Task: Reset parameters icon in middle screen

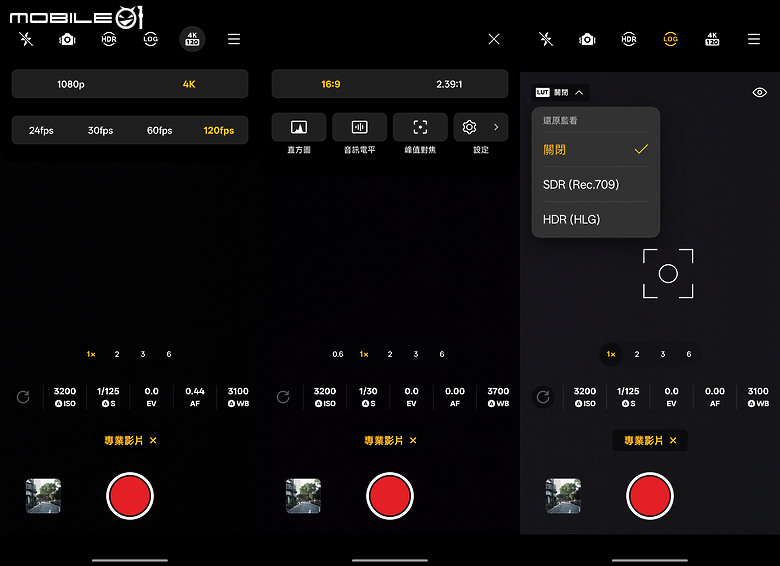Action: pos(283,397)
